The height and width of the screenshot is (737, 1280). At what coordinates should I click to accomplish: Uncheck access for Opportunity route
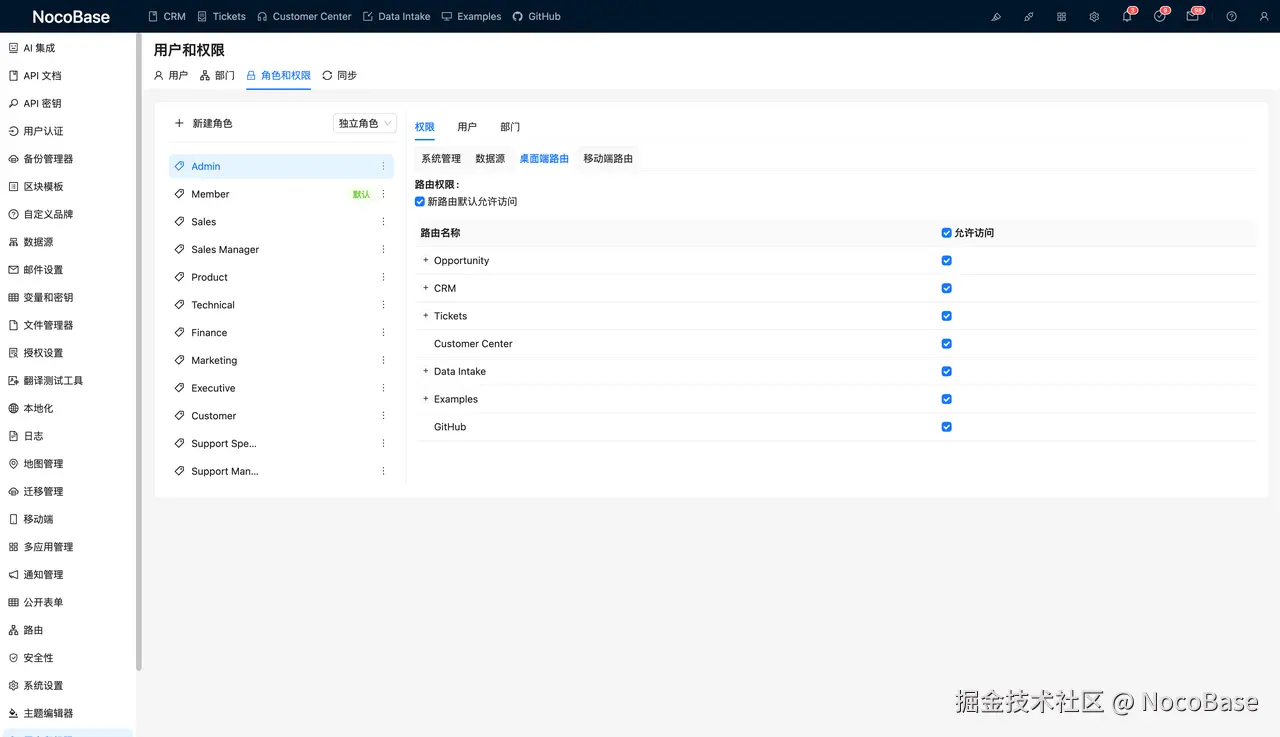click(947, 261)
